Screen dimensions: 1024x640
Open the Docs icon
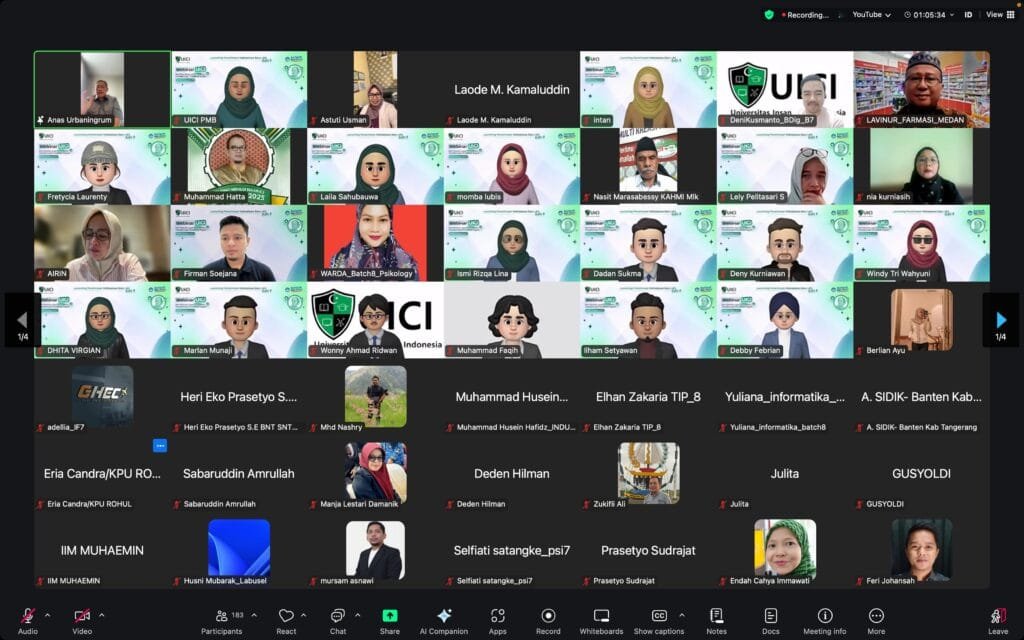click(770, 620)
